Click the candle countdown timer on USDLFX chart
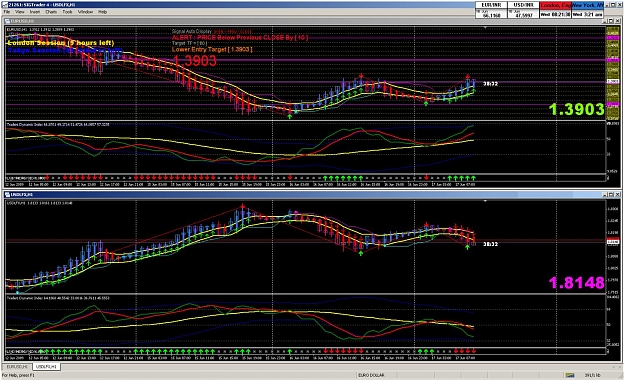This screenshot has height=380, width=625. [490, 244]
